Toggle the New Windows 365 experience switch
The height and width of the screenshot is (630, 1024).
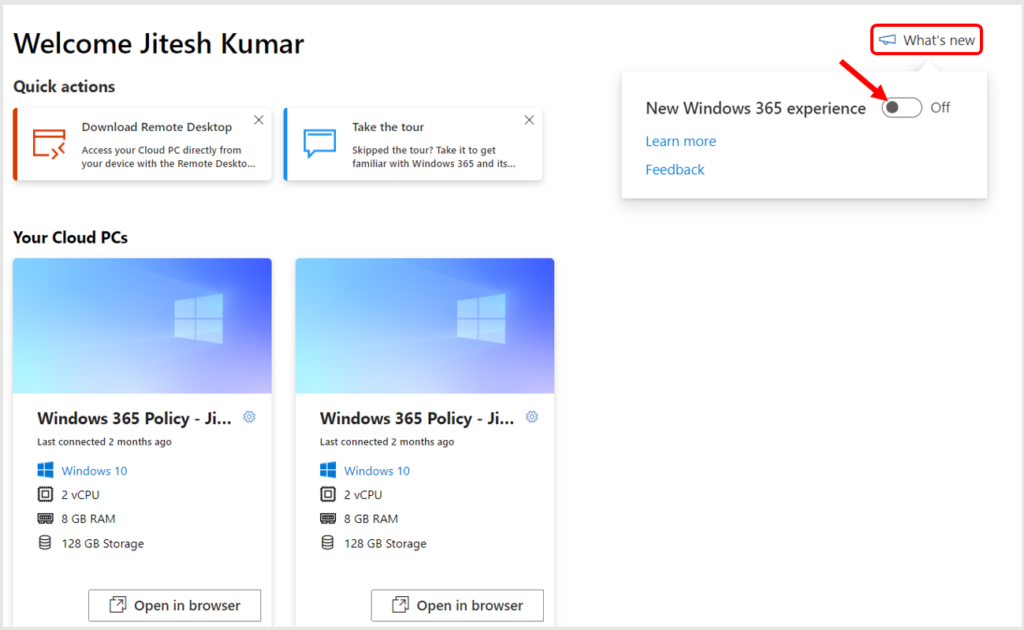[901, 108]
